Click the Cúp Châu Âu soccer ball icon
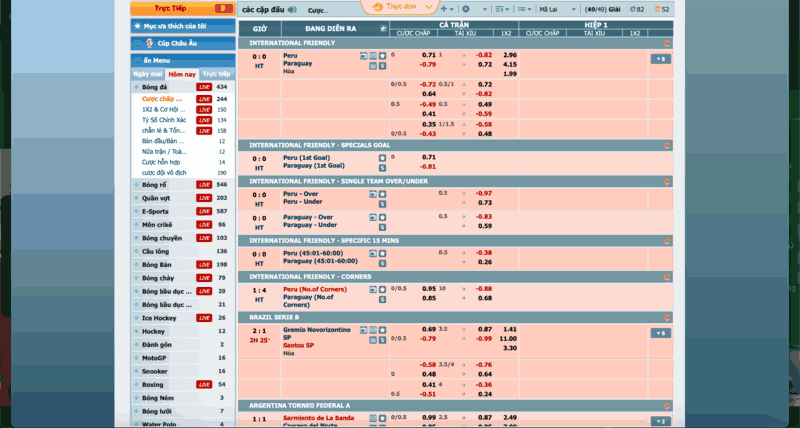Viewport: 800px width, 428px height. (149, 44)
